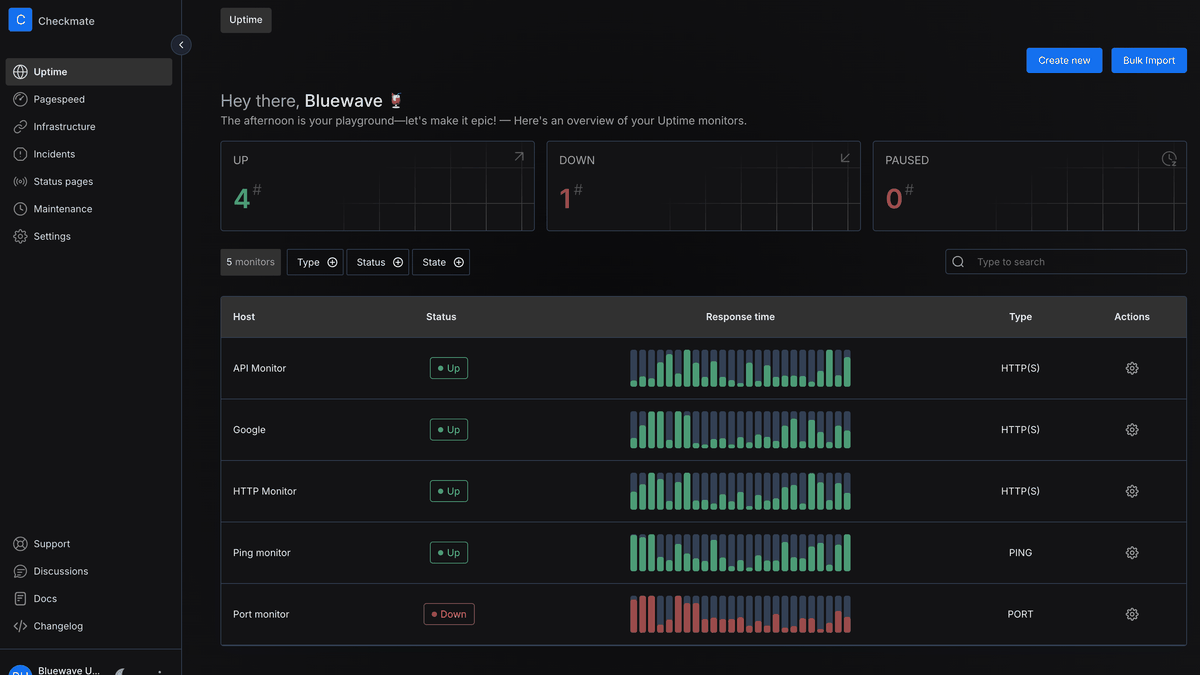Click the HTTP Monitor response time chart
Screen dimensions: 1200x675
coord(740,491)
